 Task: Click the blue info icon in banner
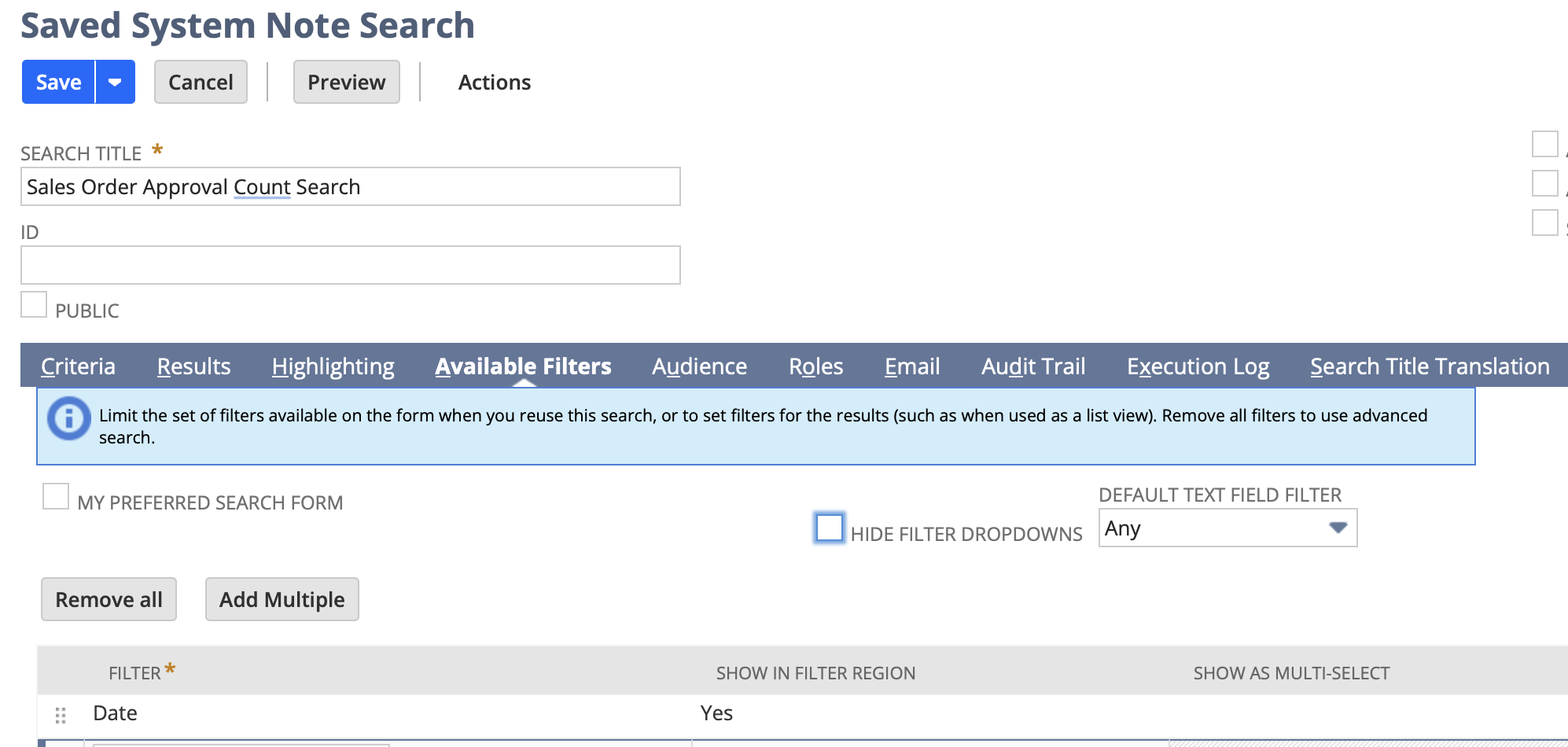[x=68, y=418]
